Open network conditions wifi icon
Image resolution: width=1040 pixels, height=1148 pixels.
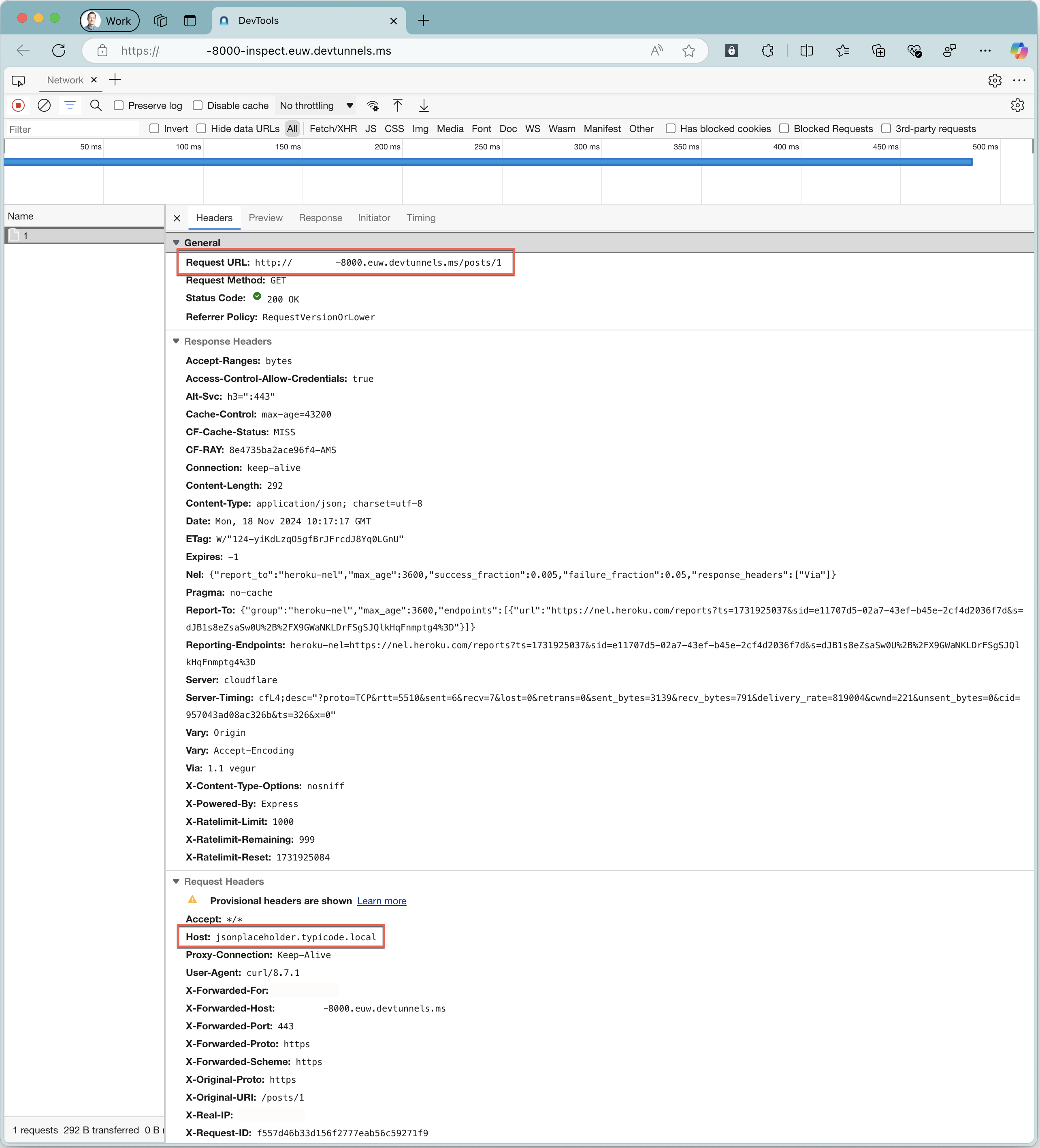[373, 106]
